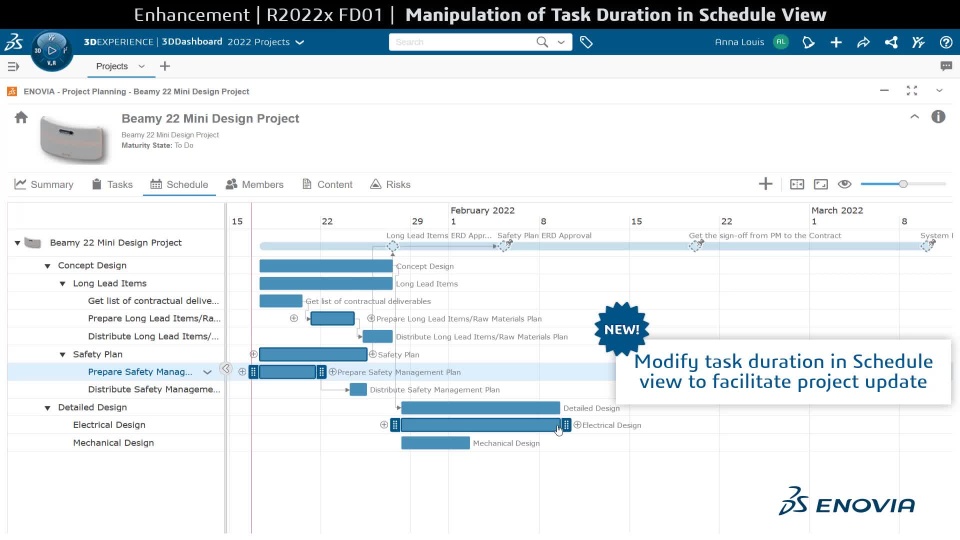This screenshot has height=540, width=960.
Task: Click the Detailed Design Gantt bar
Action: pos(481,408)
